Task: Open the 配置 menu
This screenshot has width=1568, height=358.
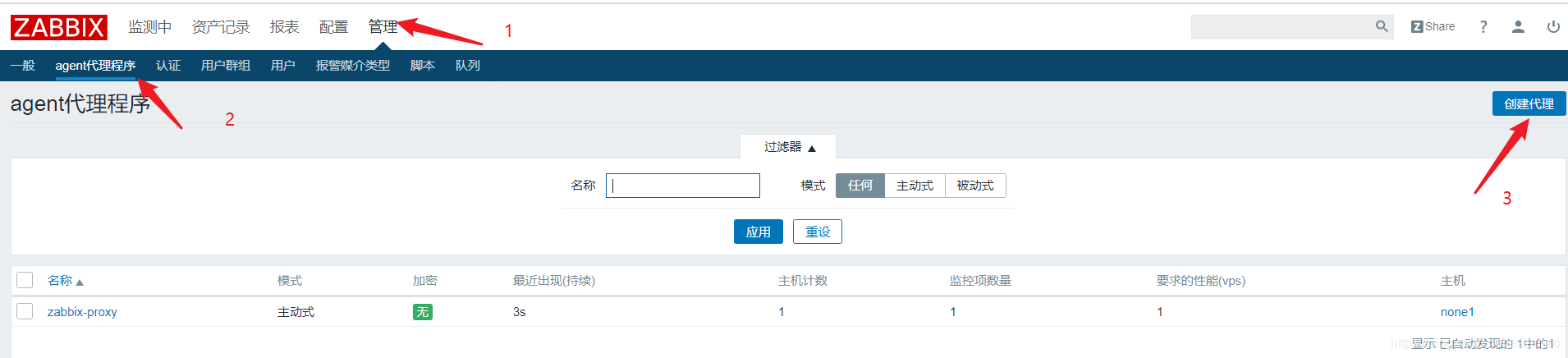Action: tap(333, 27)
